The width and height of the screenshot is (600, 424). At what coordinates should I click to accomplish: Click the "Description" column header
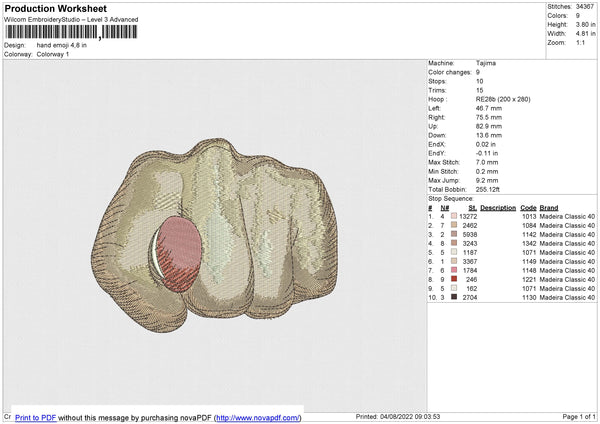click(498, 208)
